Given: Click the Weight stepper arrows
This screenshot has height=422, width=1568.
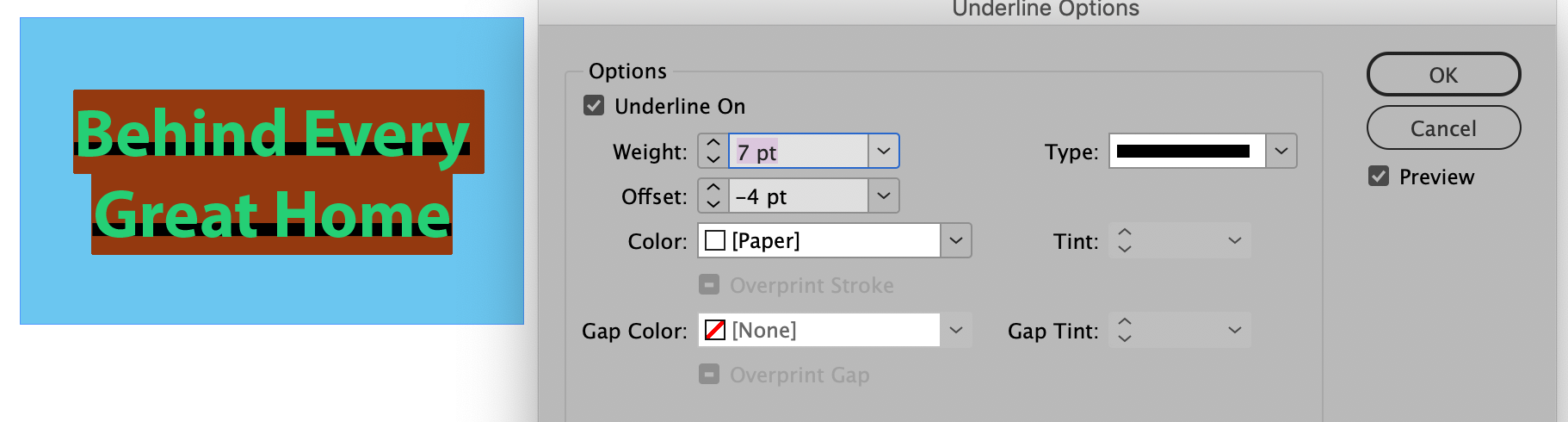Looking at the screenshot, I should tap(713, 152).
